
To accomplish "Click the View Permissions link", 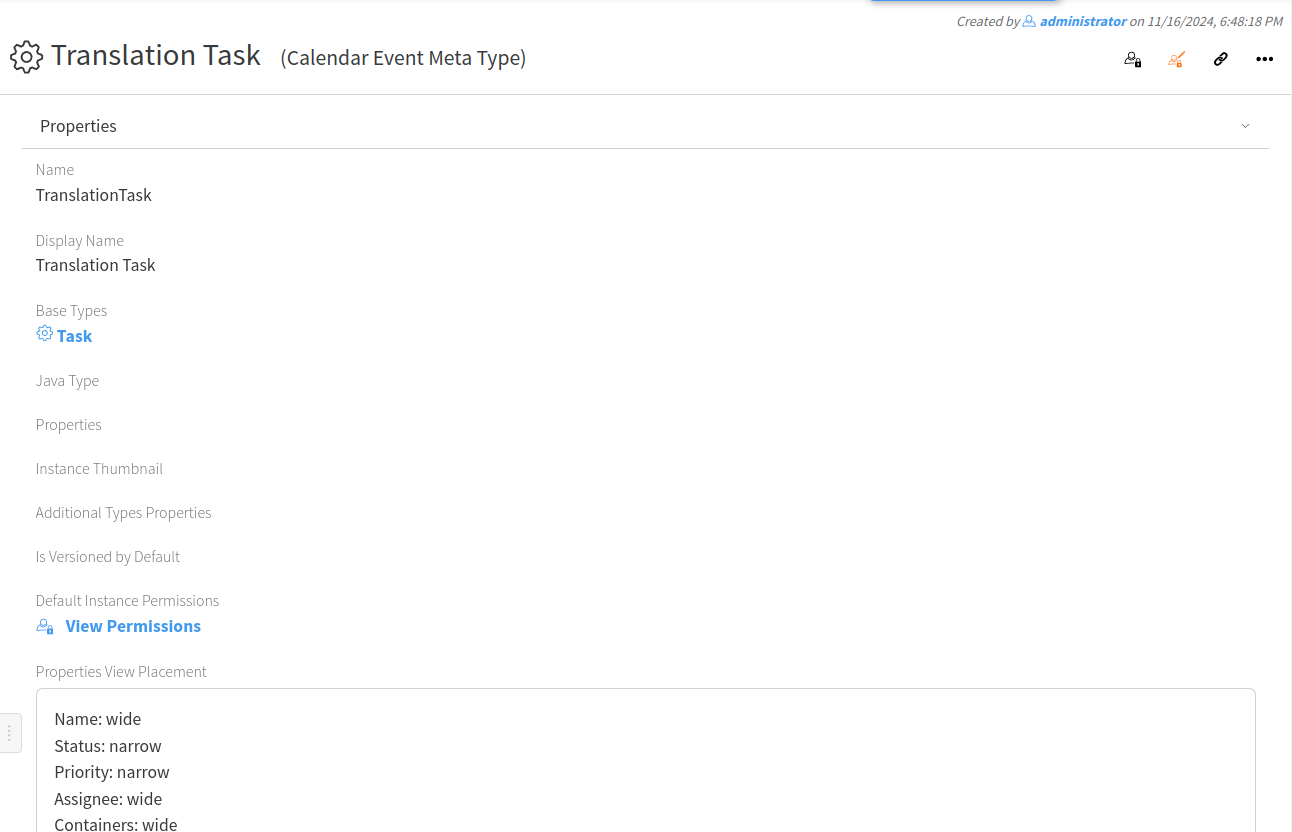I will [x=133, y=626].
